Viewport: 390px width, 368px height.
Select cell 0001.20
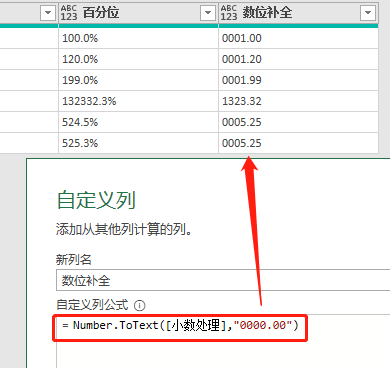point(298,59)
